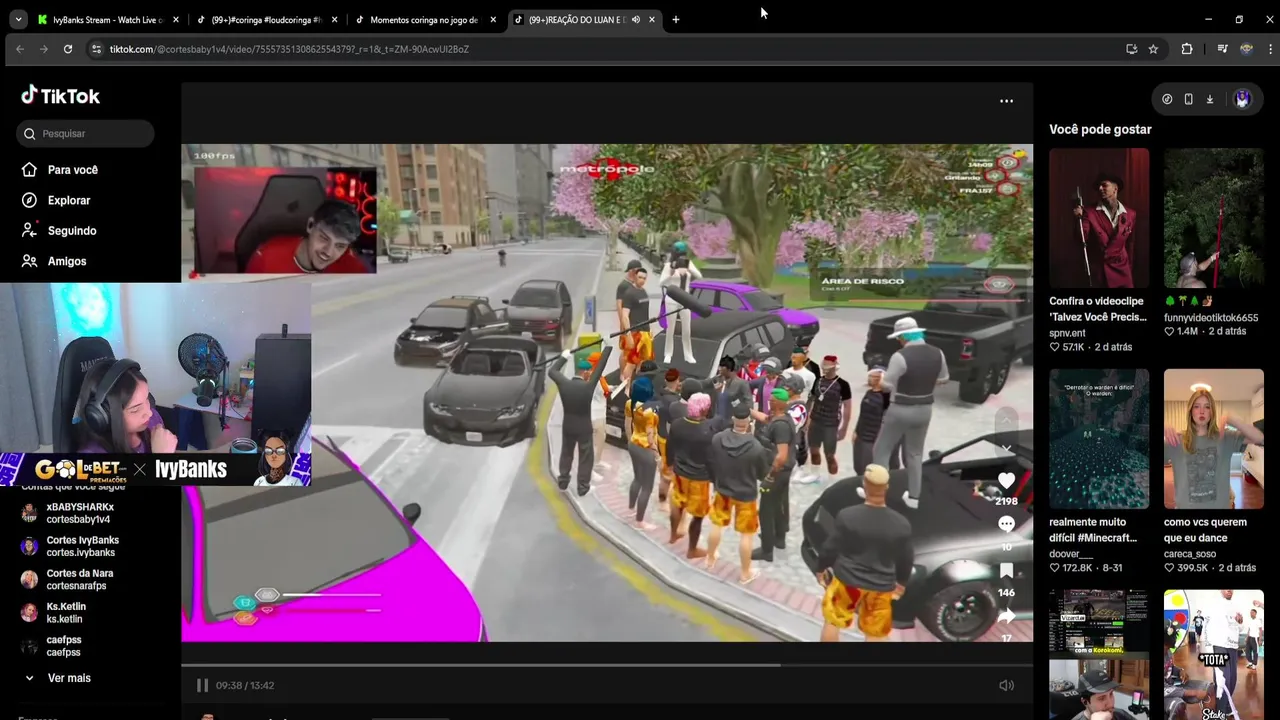Close the IvyBanks Stream tab
Screen dimensions: 1280x720
tap(176, 19)
